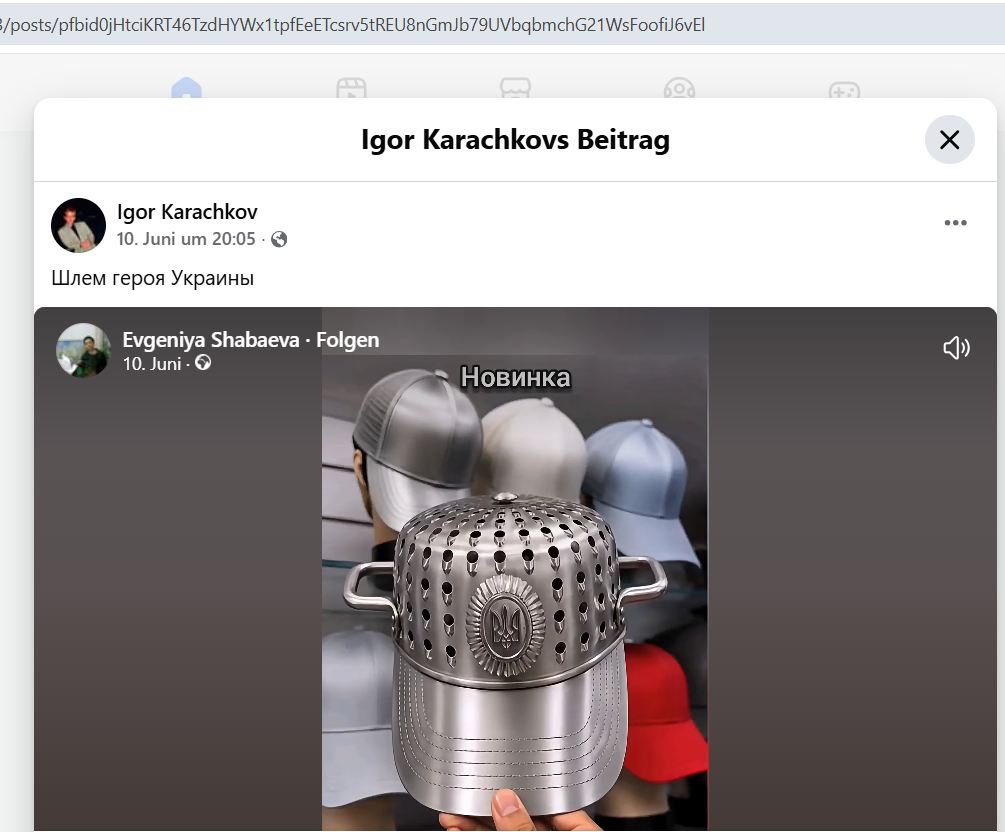Viewport: 1005px width, 832px height.
Task: Toggle video sound with speaker icon
Action: [x=956, y=347]
